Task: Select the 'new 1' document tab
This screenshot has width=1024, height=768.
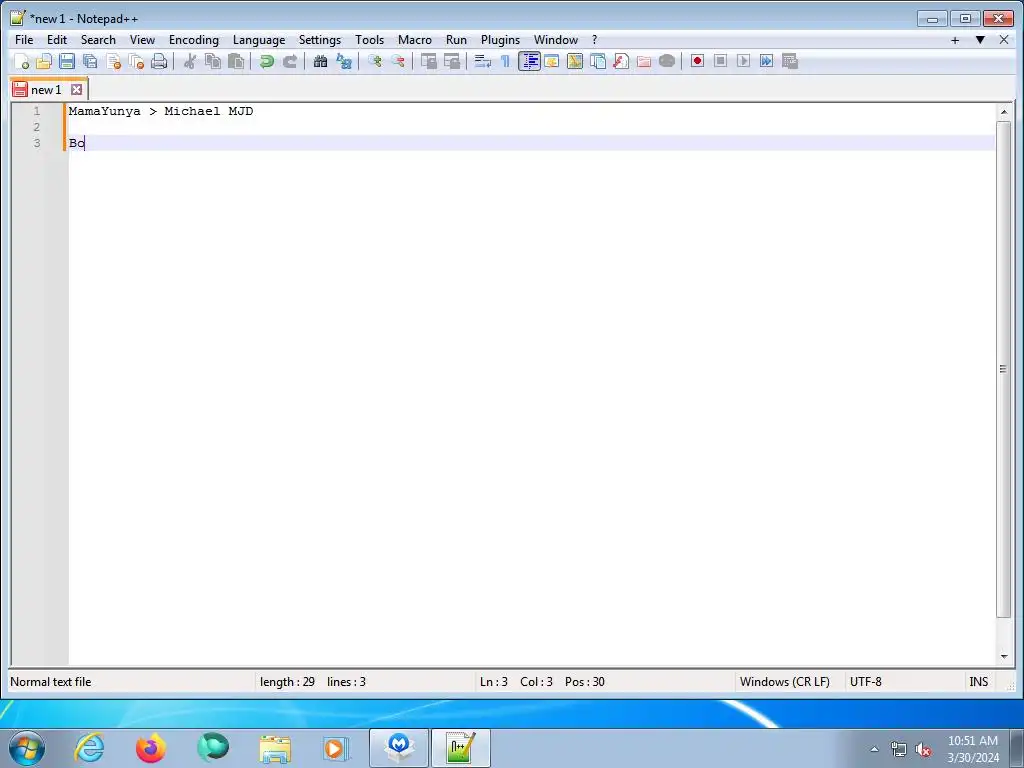Action: 46,89
